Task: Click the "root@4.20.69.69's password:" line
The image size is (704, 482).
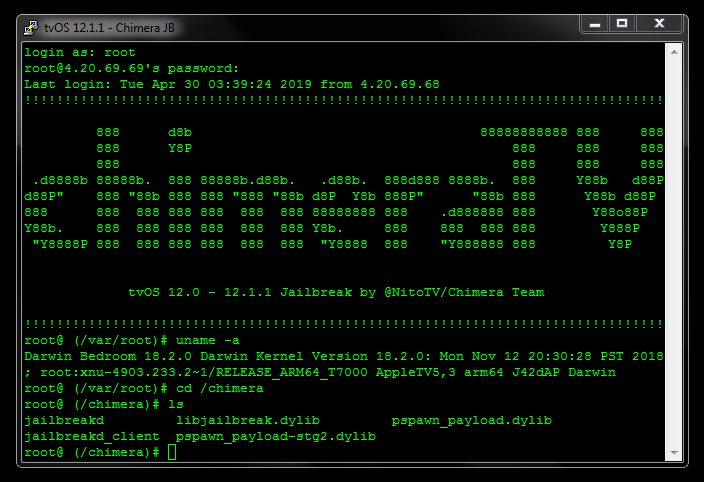Action: coord(132,68)
